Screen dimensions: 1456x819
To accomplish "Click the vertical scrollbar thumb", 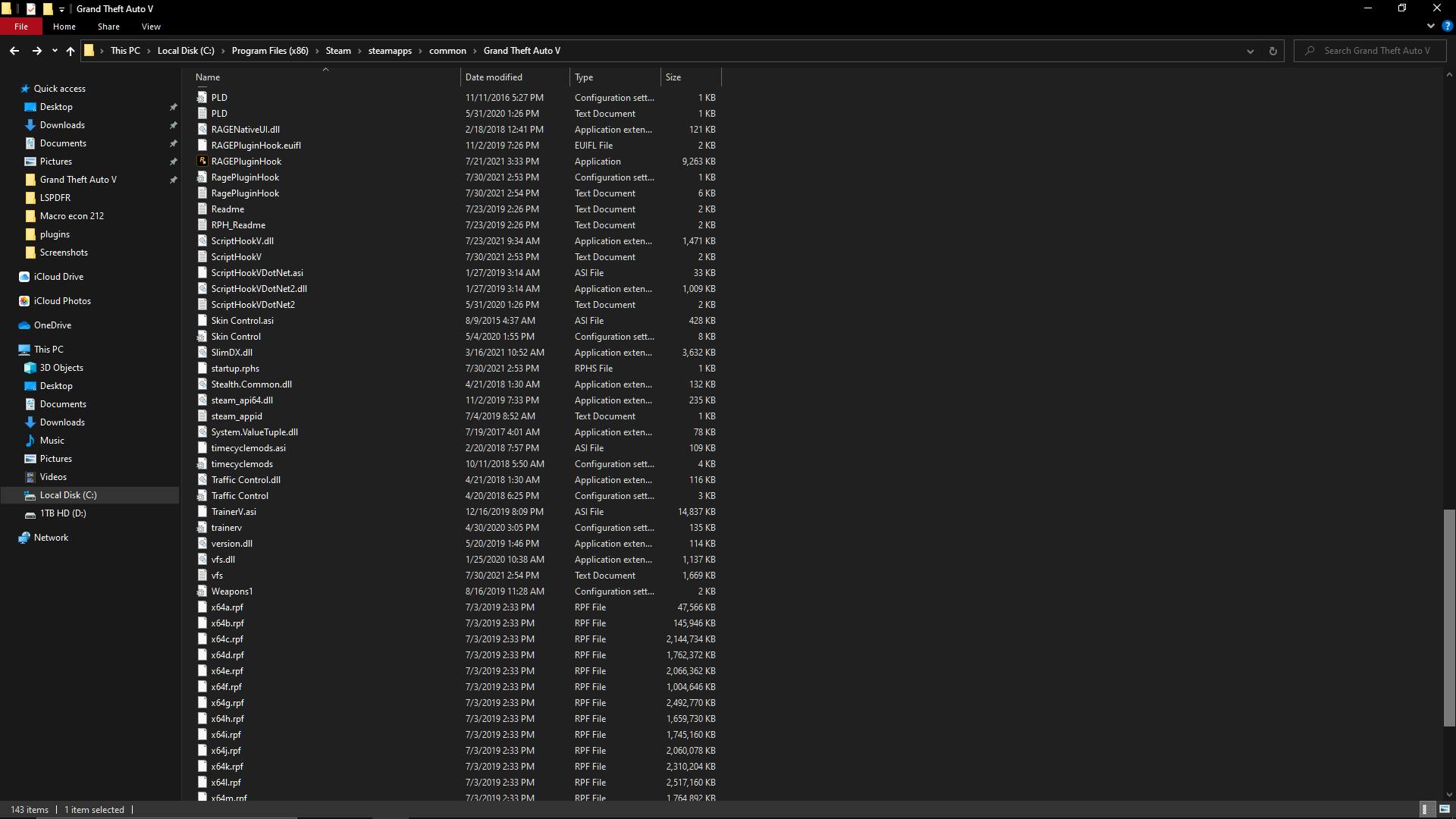I will [x=1449, y=617].
